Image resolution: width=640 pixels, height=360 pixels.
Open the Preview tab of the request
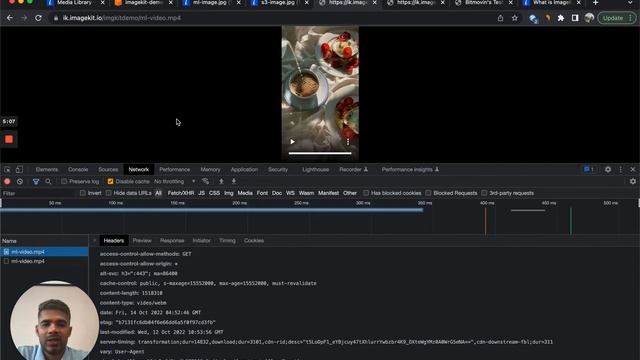[x=142, y=240]
